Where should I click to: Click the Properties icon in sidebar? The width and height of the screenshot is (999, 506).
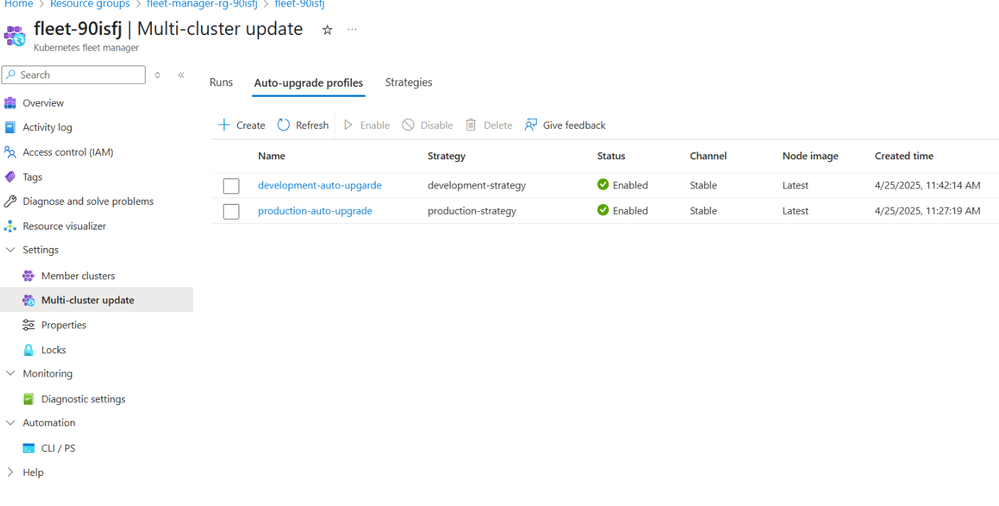point(28,325)
